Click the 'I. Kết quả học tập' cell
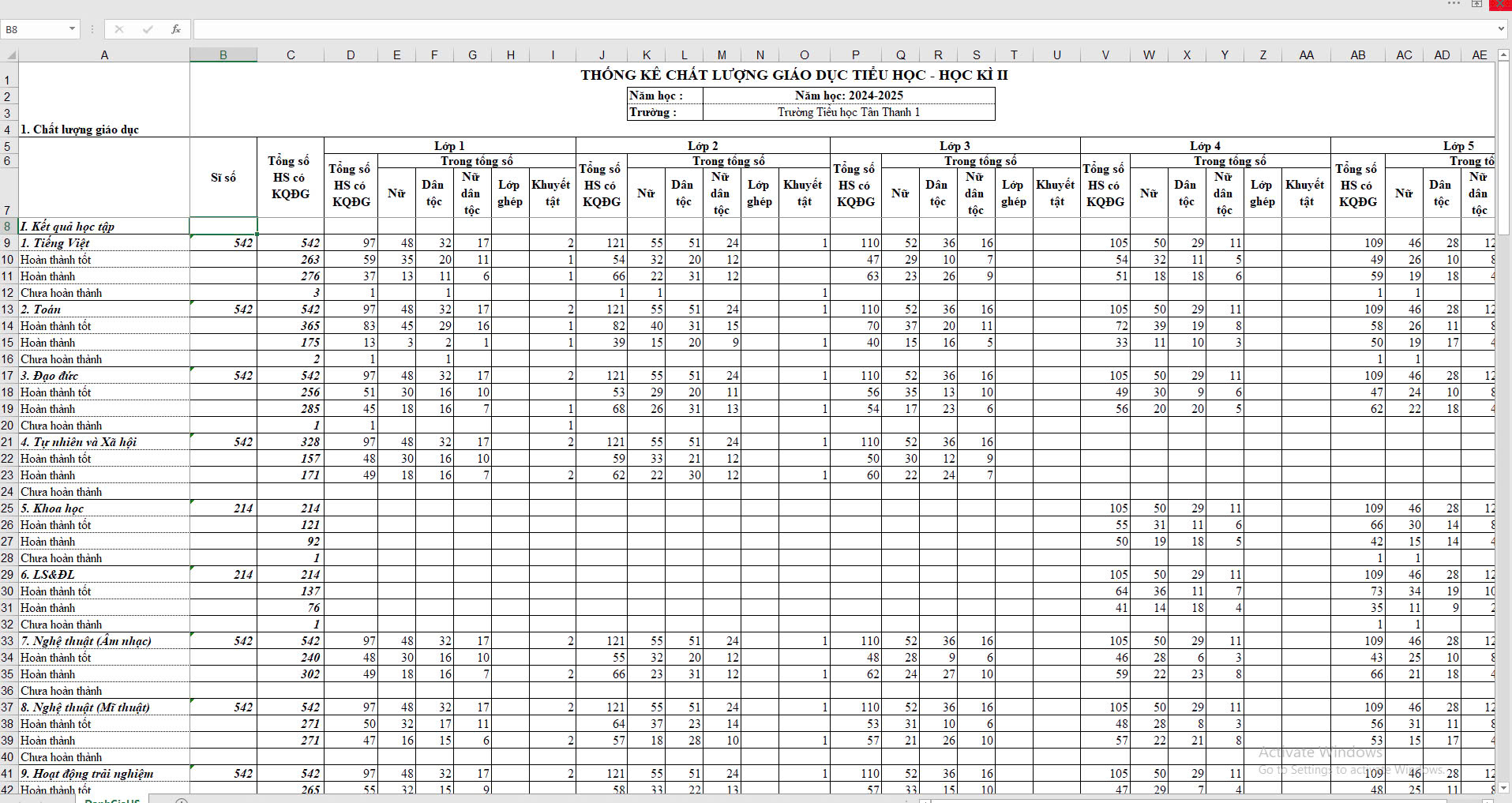This screenshot has height=803, width=1512. 104,227
